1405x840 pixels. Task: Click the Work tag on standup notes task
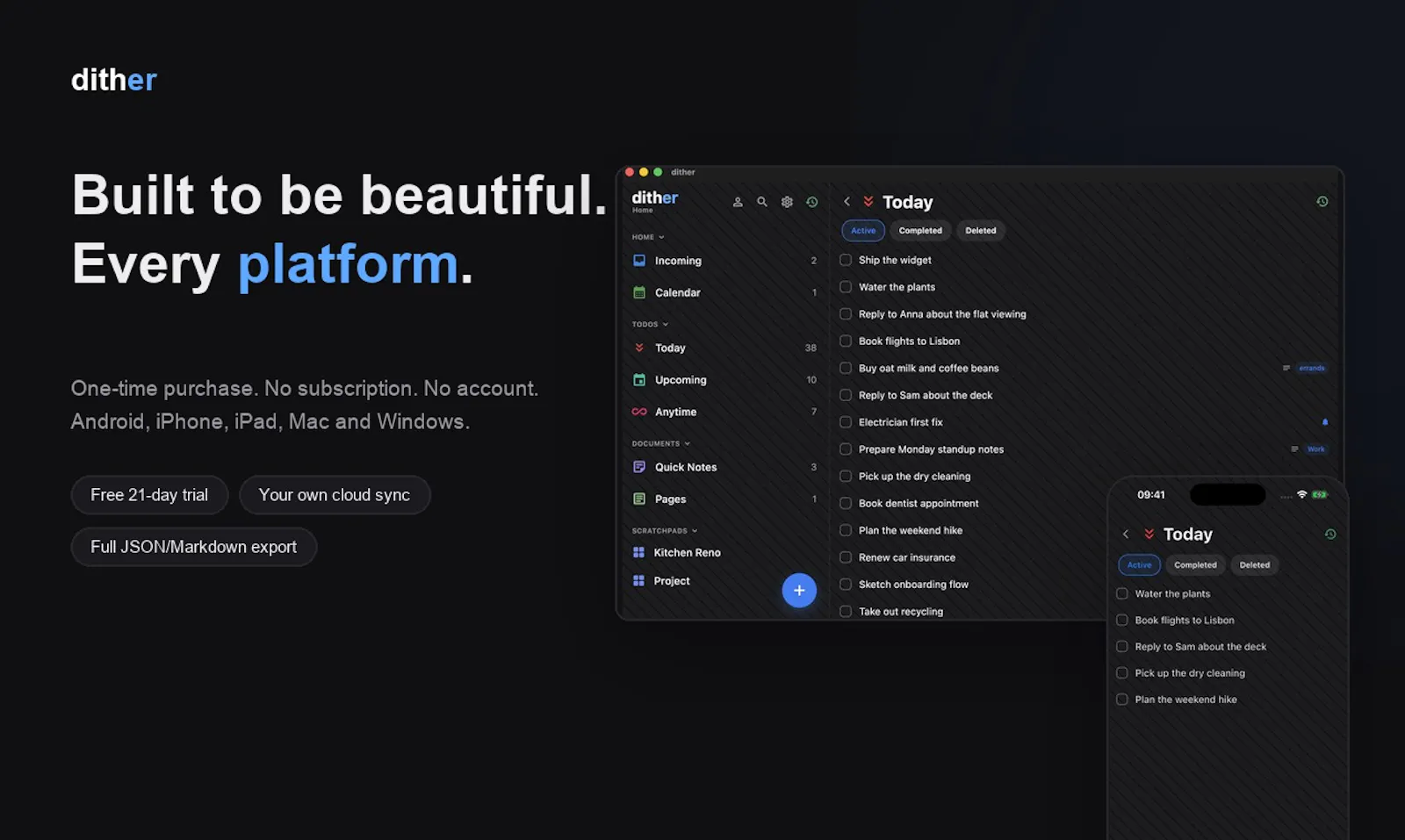pyautogui.click(x=1315, y=449)
